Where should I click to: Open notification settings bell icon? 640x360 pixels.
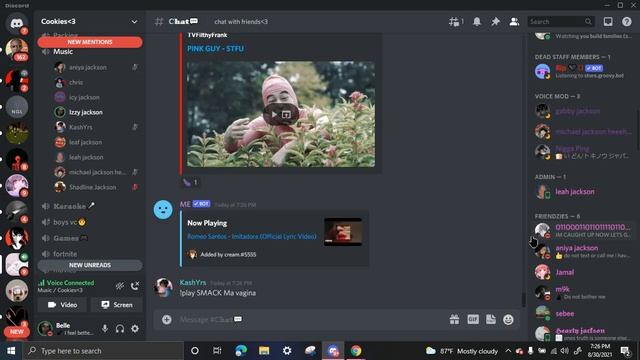pos(476,22)
